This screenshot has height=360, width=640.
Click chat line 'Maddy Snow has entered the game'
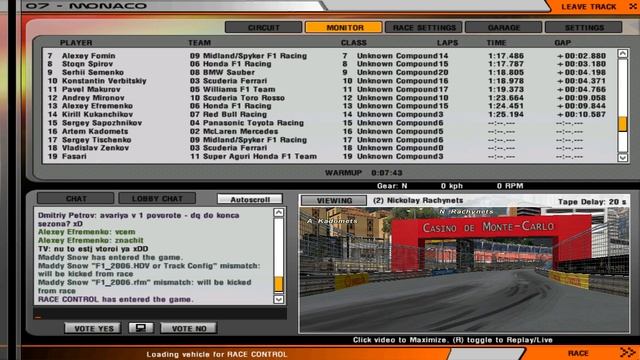[x=110, y=258]
